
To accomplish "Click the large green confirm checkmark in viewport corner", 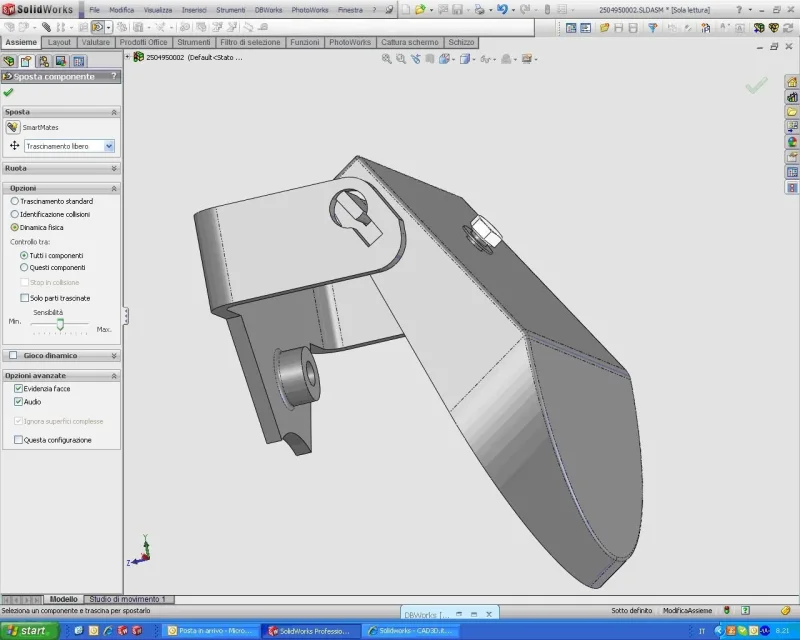I will point(756,85).
